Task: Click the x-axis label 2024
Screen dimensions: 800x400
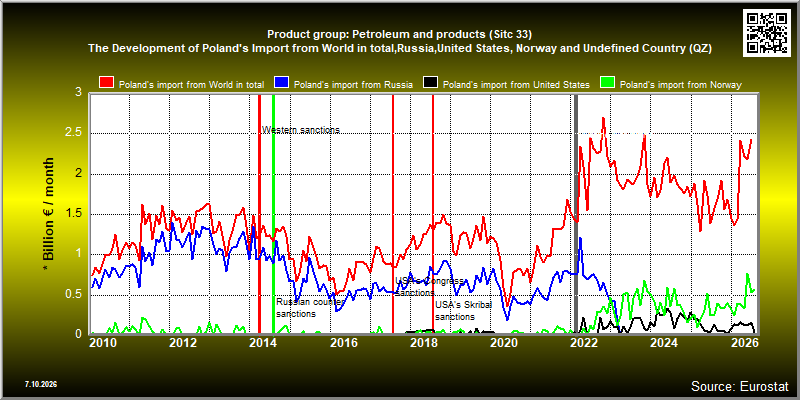Action: coord(665,343)
